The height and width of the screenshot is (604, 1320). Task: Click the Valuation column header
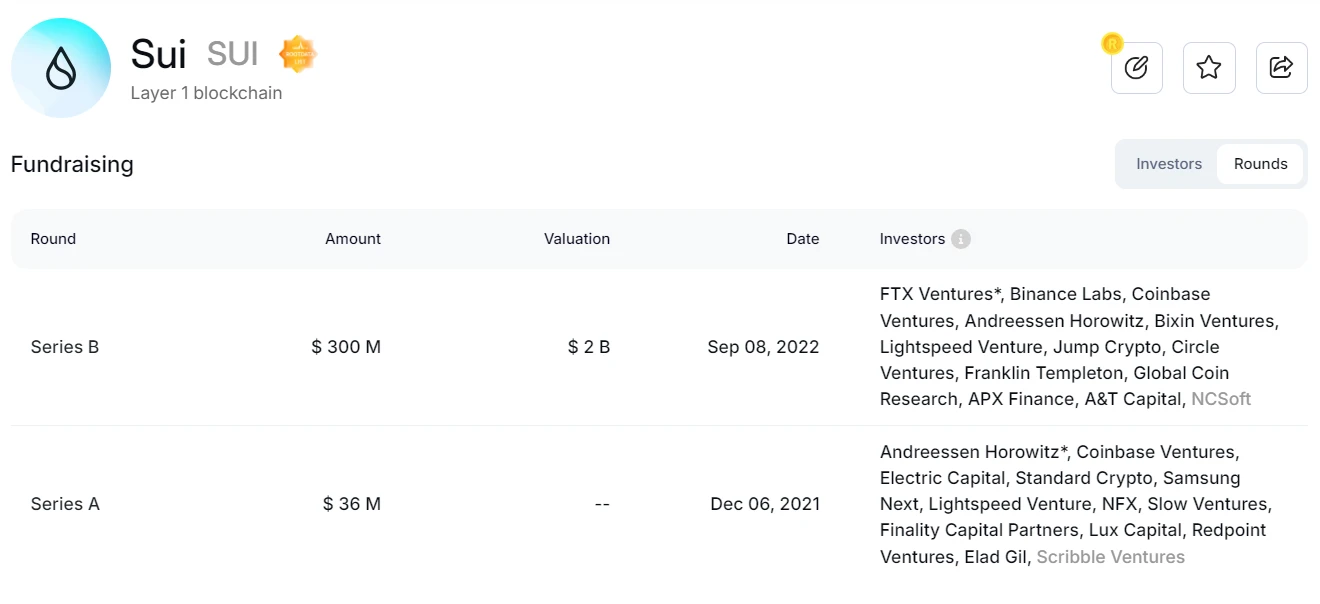(x=576, y=239)
